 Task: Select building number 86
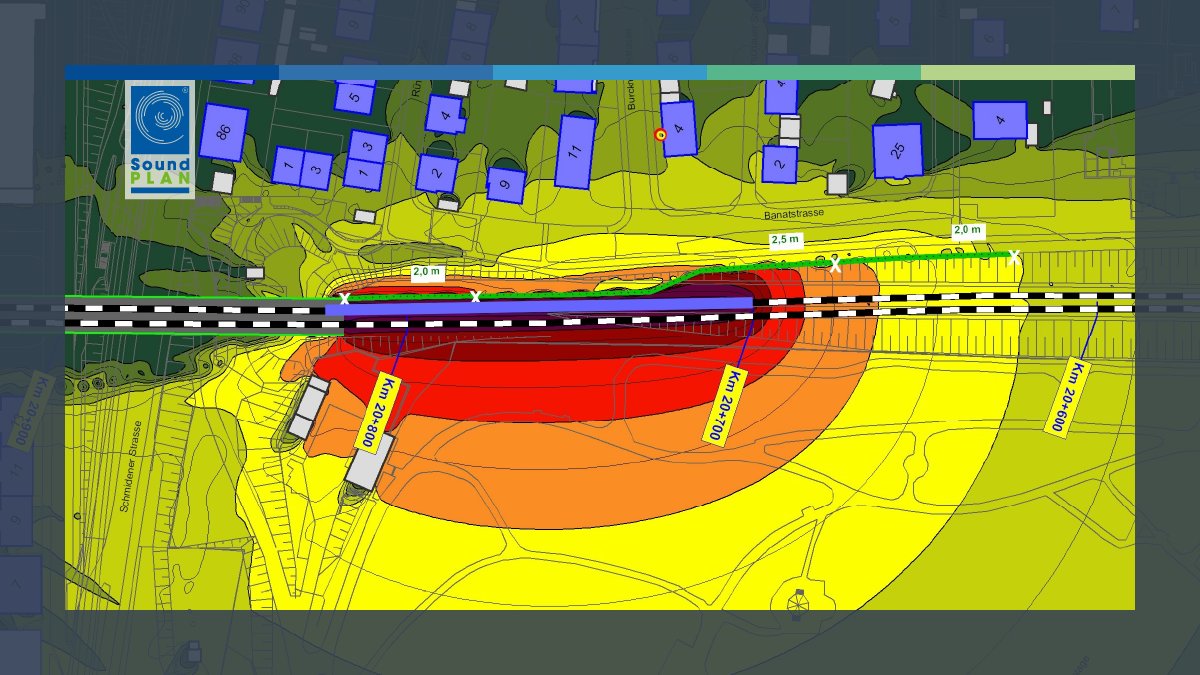coord(223,132)
